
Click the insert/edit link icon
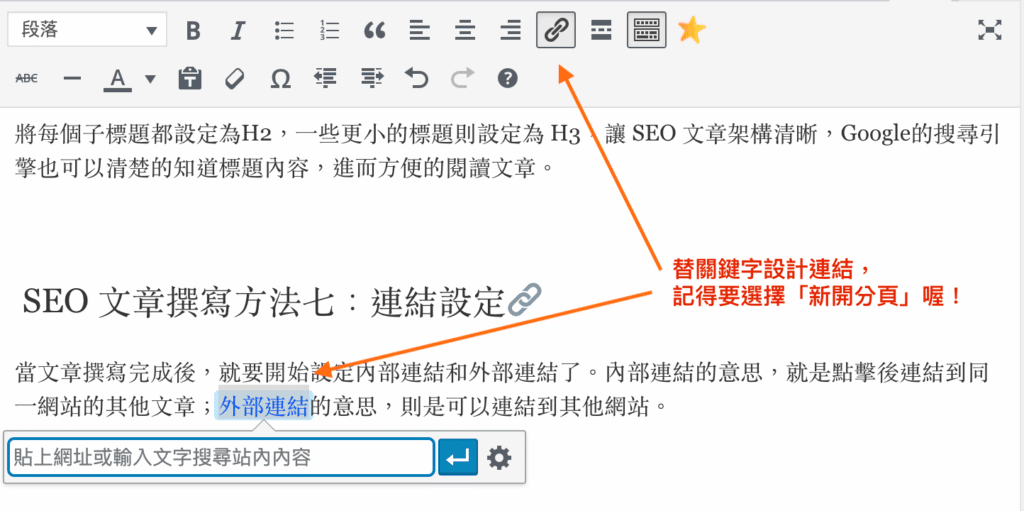click(556, 31)
